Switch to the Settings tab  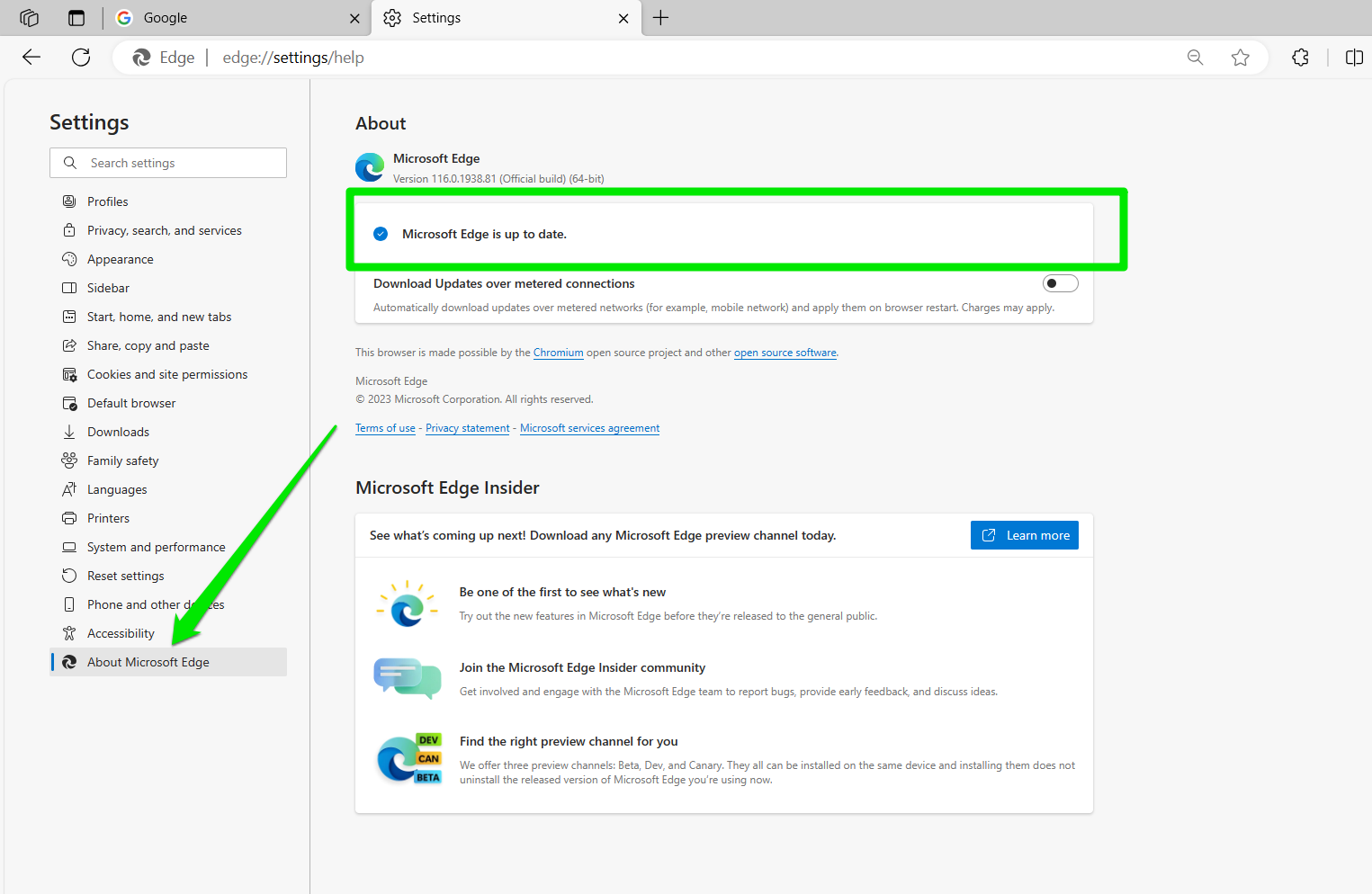(507, 18)
